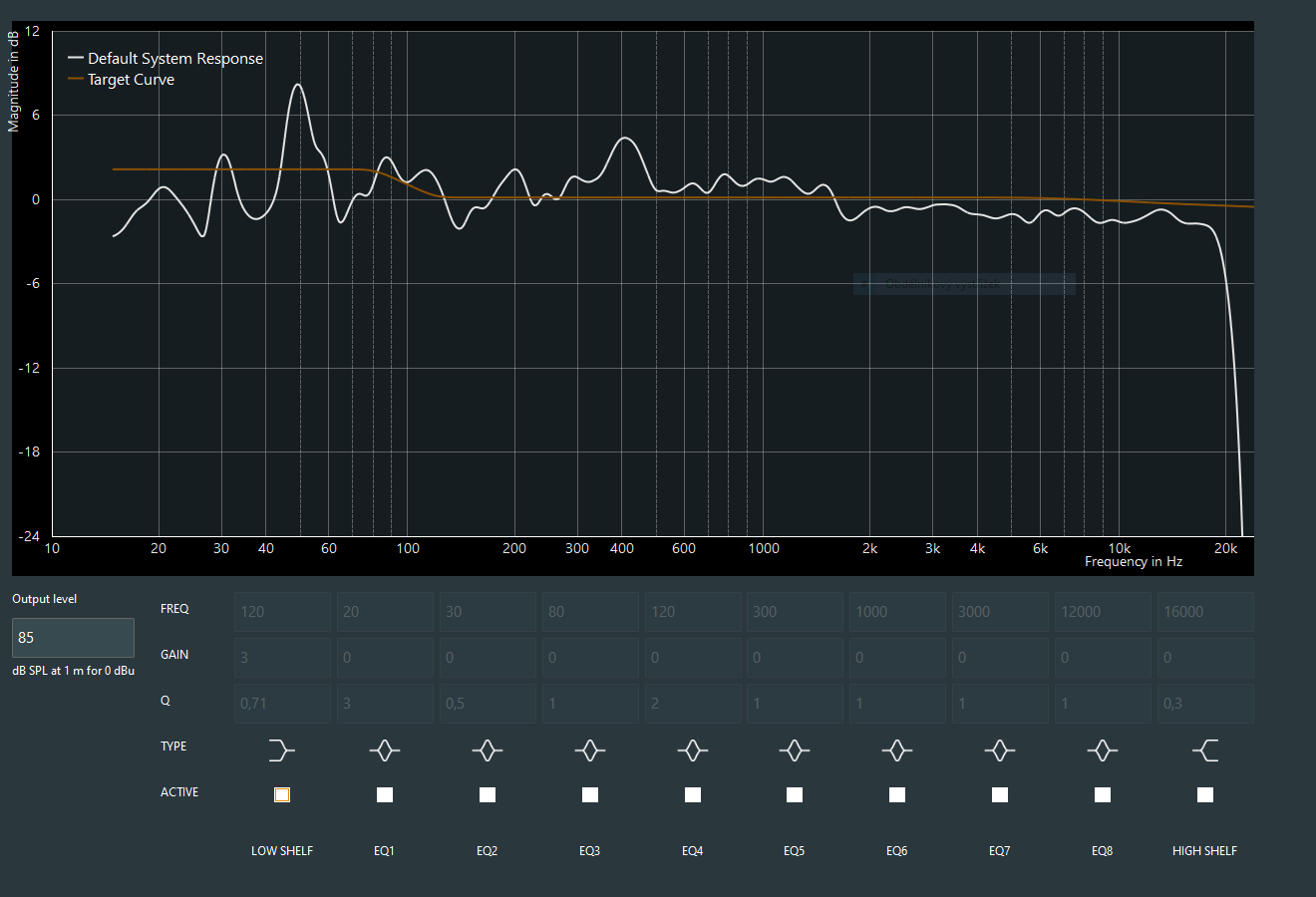
Task: Toggle the EQ7 active checkbox
Action: pyautogui.click(x=1000, y=794)
